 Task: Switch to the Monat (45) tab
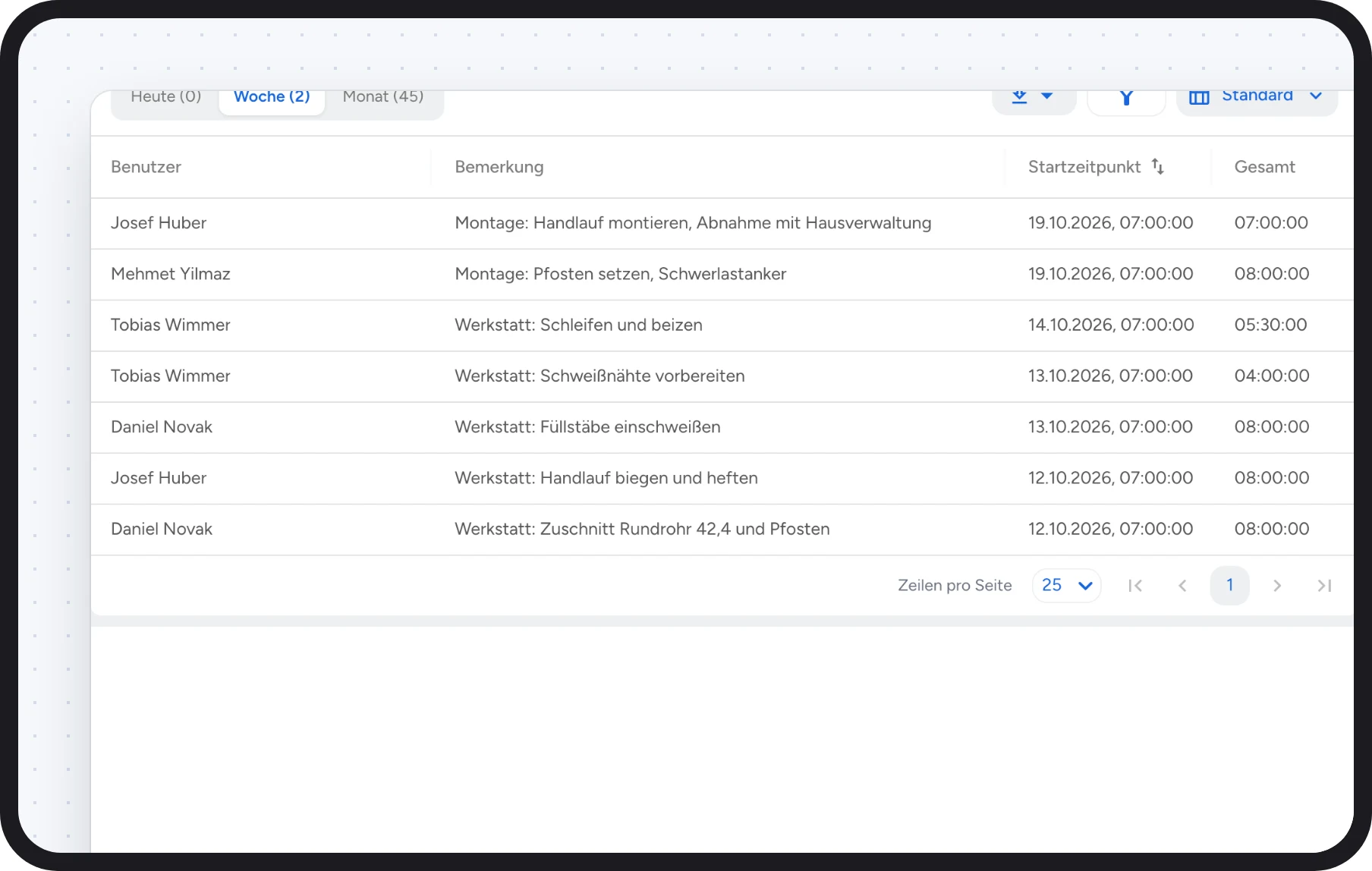coord(383,97)
